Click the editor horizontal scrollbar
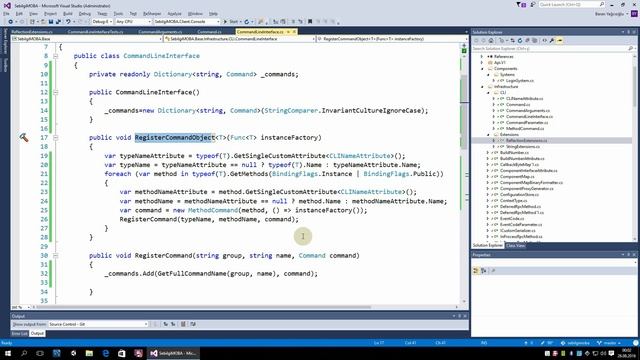The image size is (640, 360). click(x=245, y=307)
